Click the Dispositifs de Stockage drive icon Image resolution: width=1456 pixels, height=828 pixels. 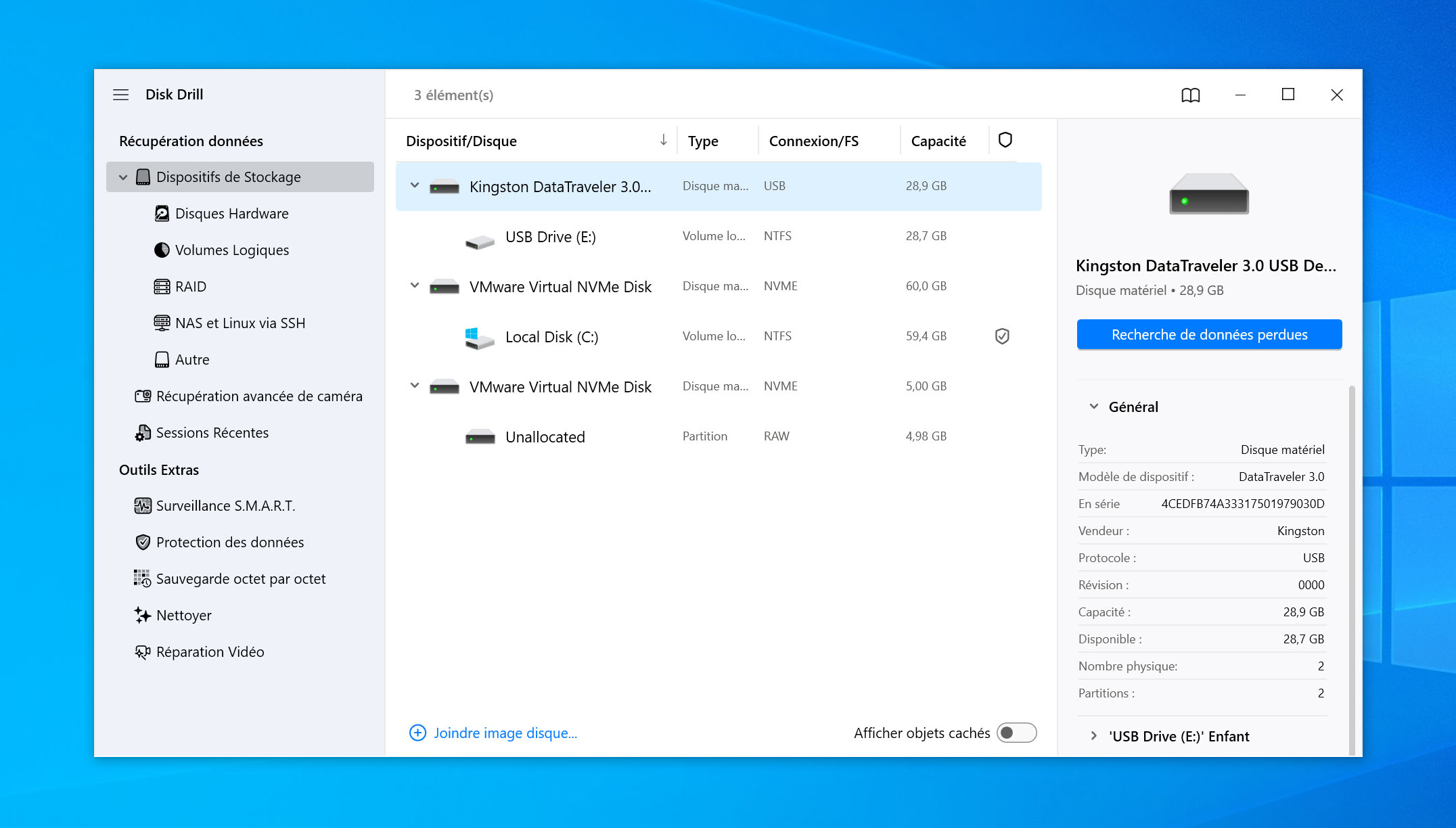click(143, 177)
